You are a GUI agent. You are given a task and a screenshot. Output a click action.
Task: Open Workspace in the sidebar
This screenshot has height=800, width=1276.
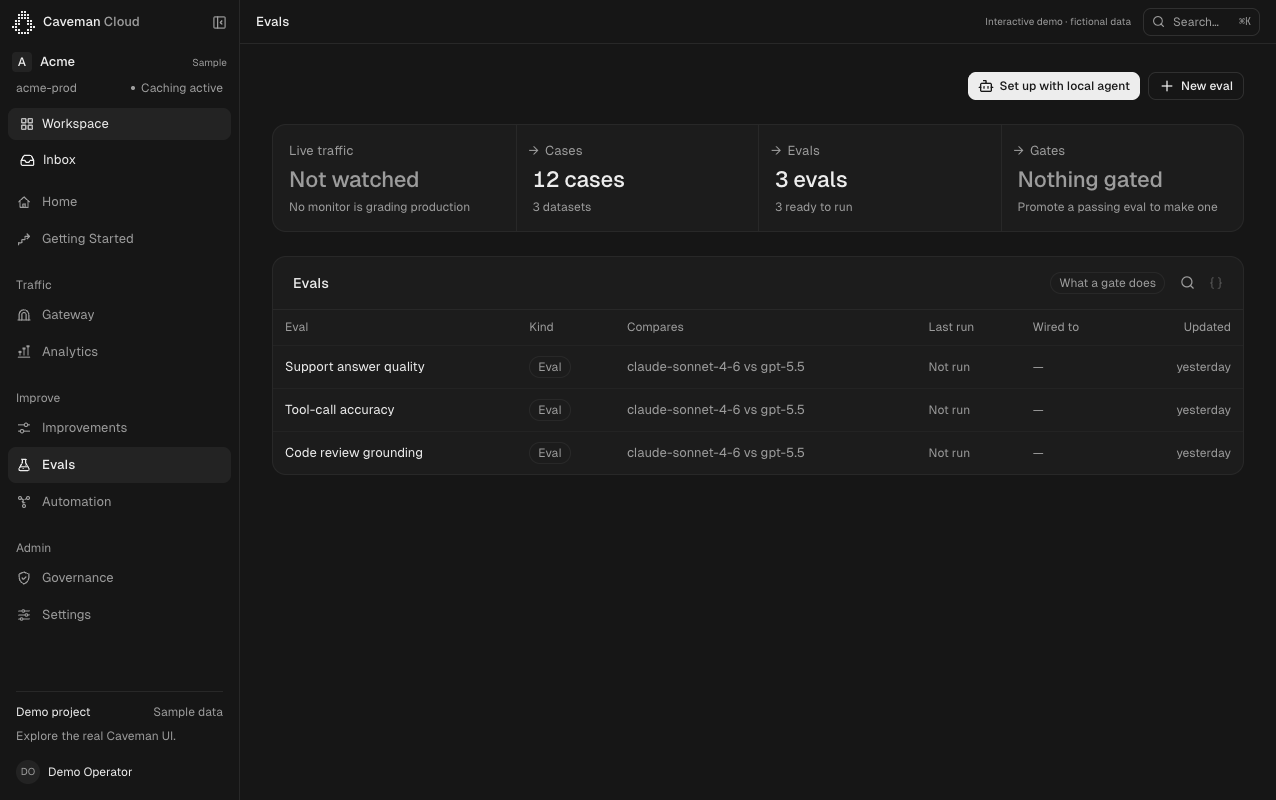pos(119,124)
